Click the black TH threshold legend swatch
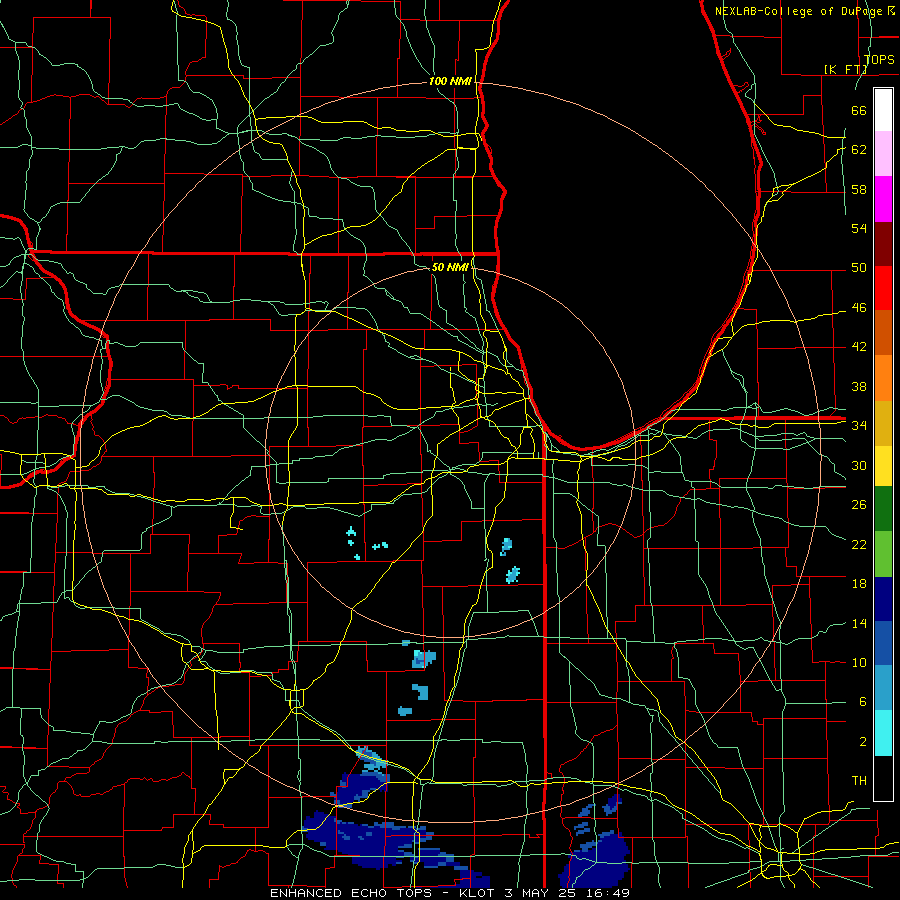 click(883, 778)
